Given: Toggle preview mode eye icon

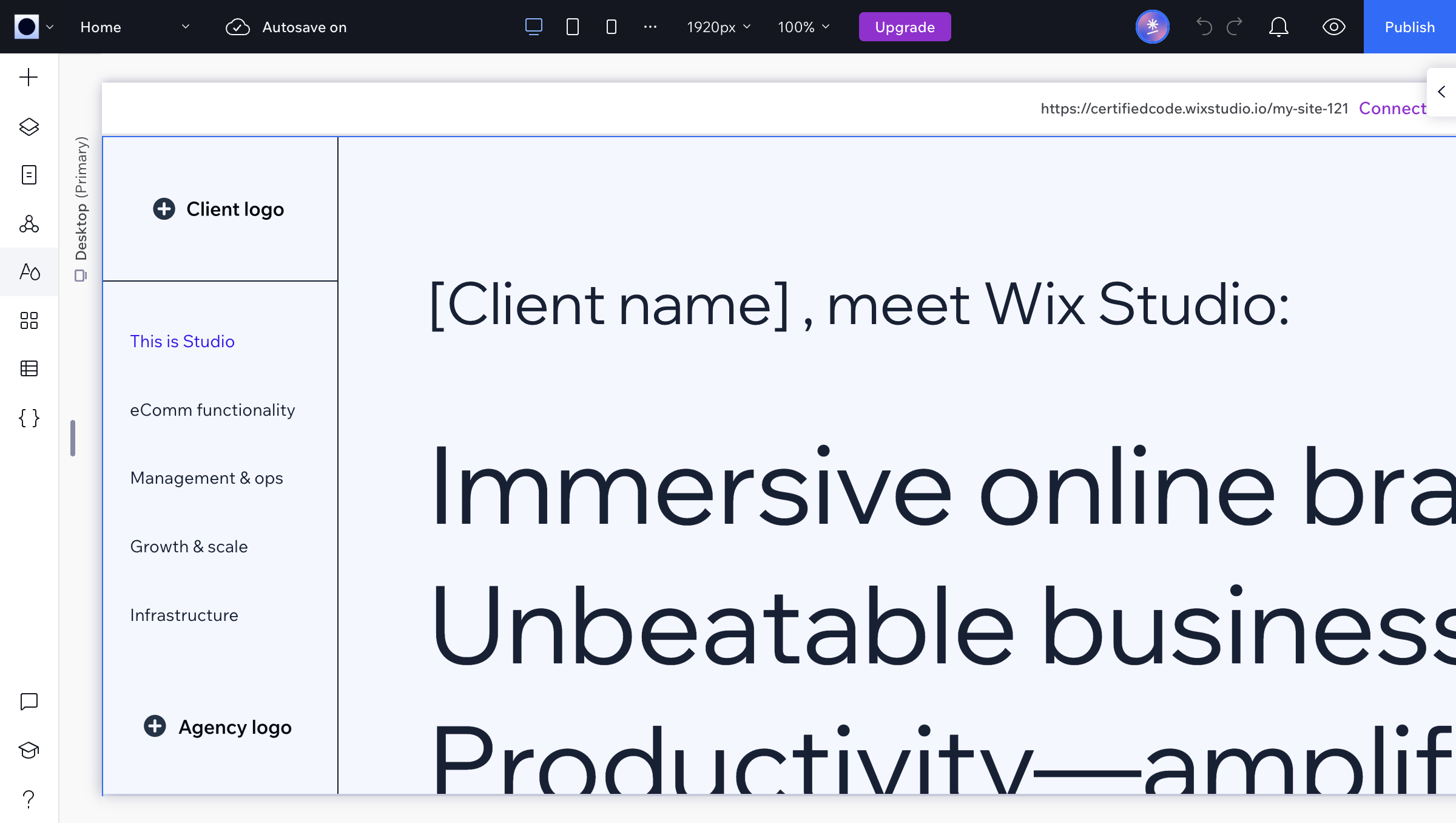Looking at the screenshot, I should [x=1333, y=27].
